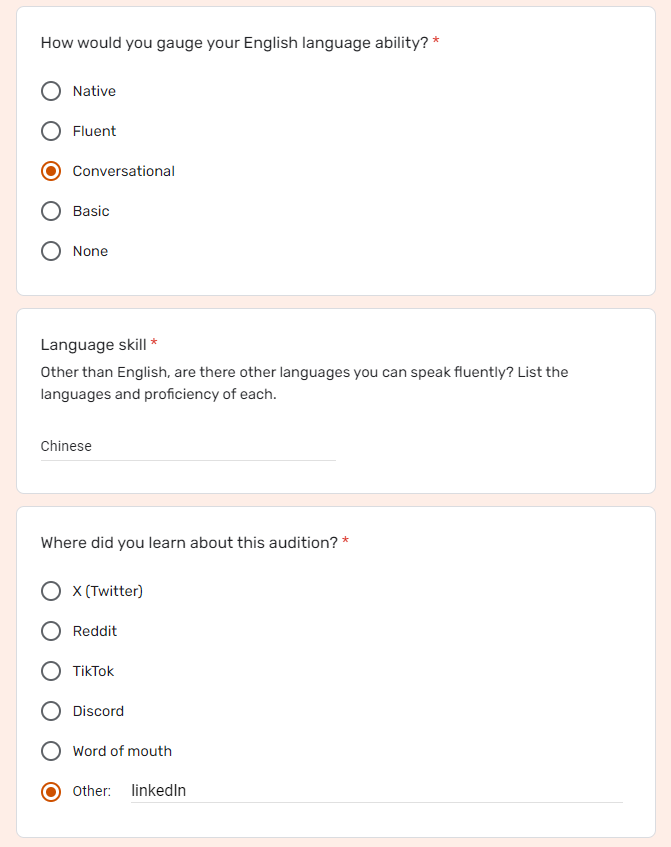This screenshot has width=671, height=847.
Task: Select the Native radio option
Action: [x=51, y=91]
